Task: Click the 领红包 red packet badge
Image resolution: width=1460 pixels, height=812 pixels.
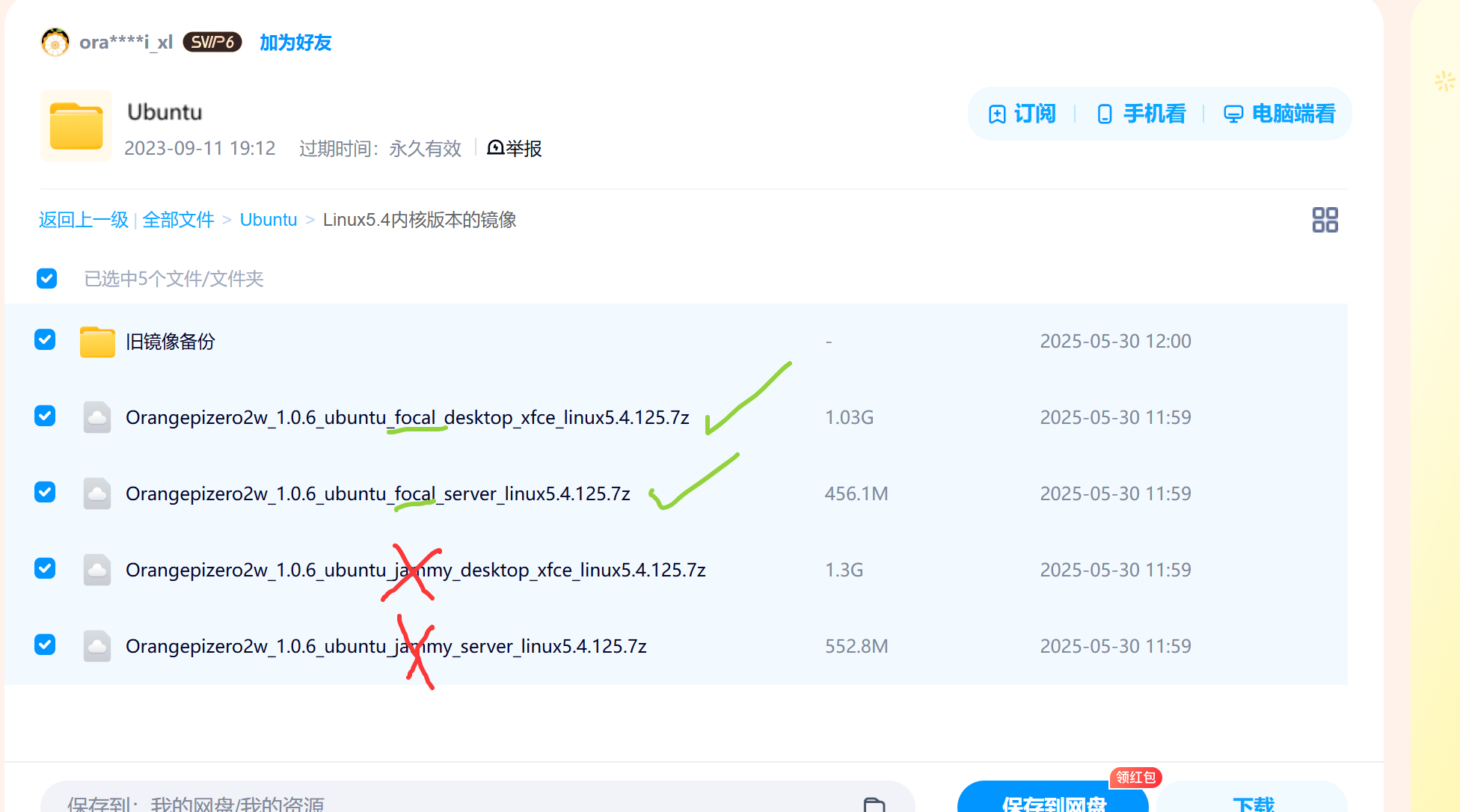Action: 1135,778
